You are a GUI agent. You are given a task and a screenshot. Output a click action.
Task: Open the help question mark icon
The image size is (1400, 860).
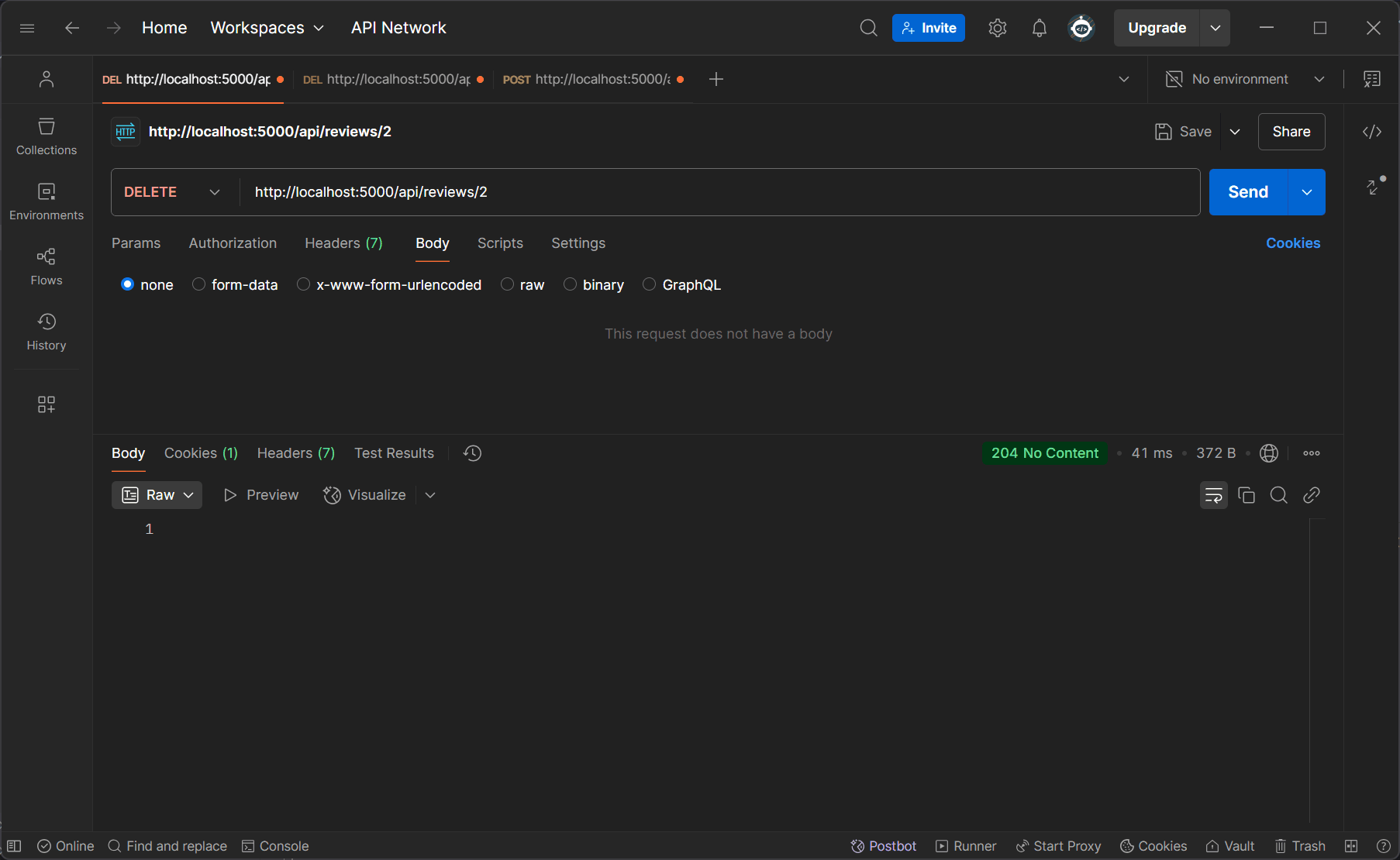[x=1383, y=846]
